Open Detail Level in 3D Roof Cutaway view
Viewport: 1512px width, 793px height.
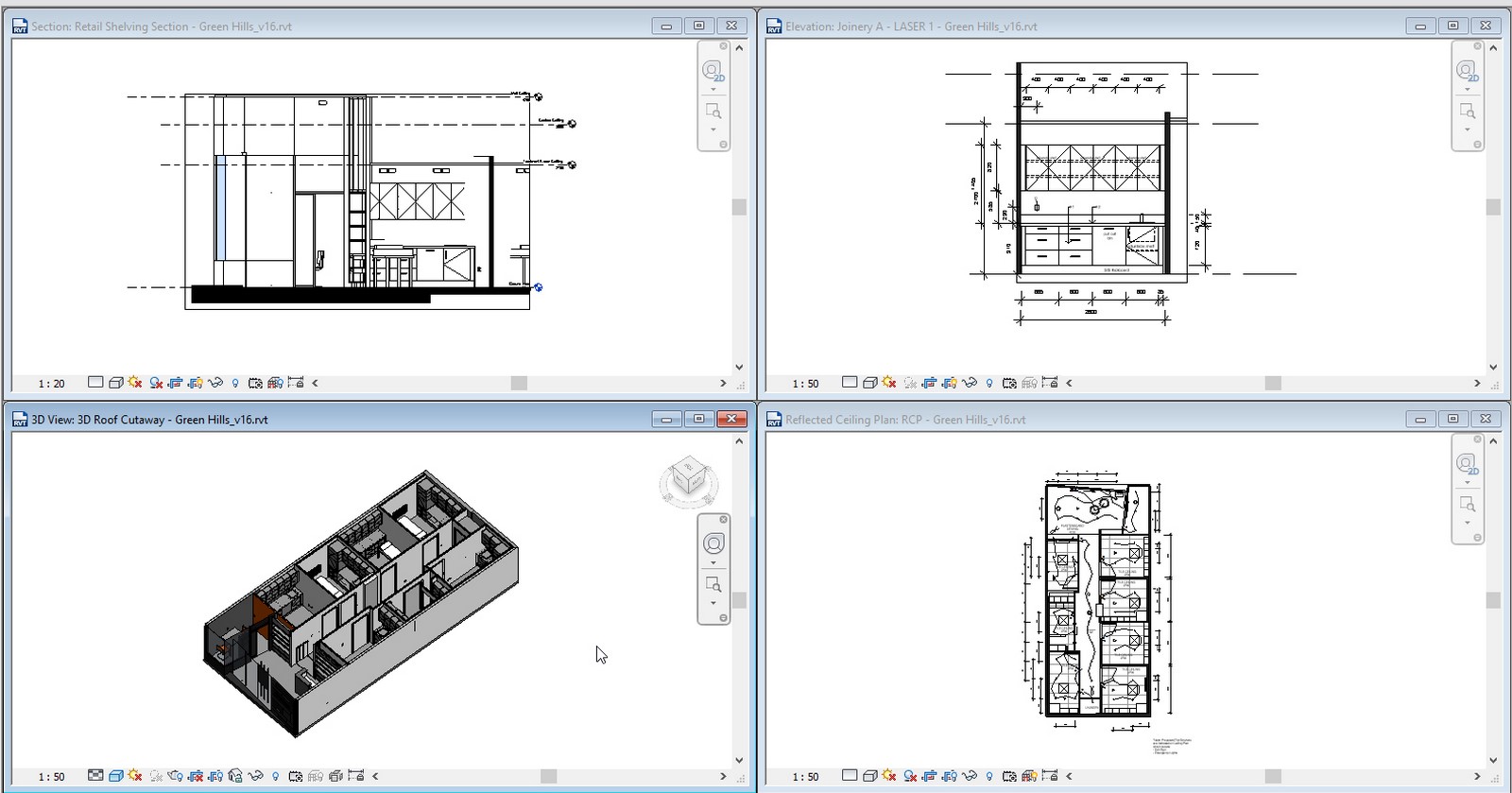95,776
